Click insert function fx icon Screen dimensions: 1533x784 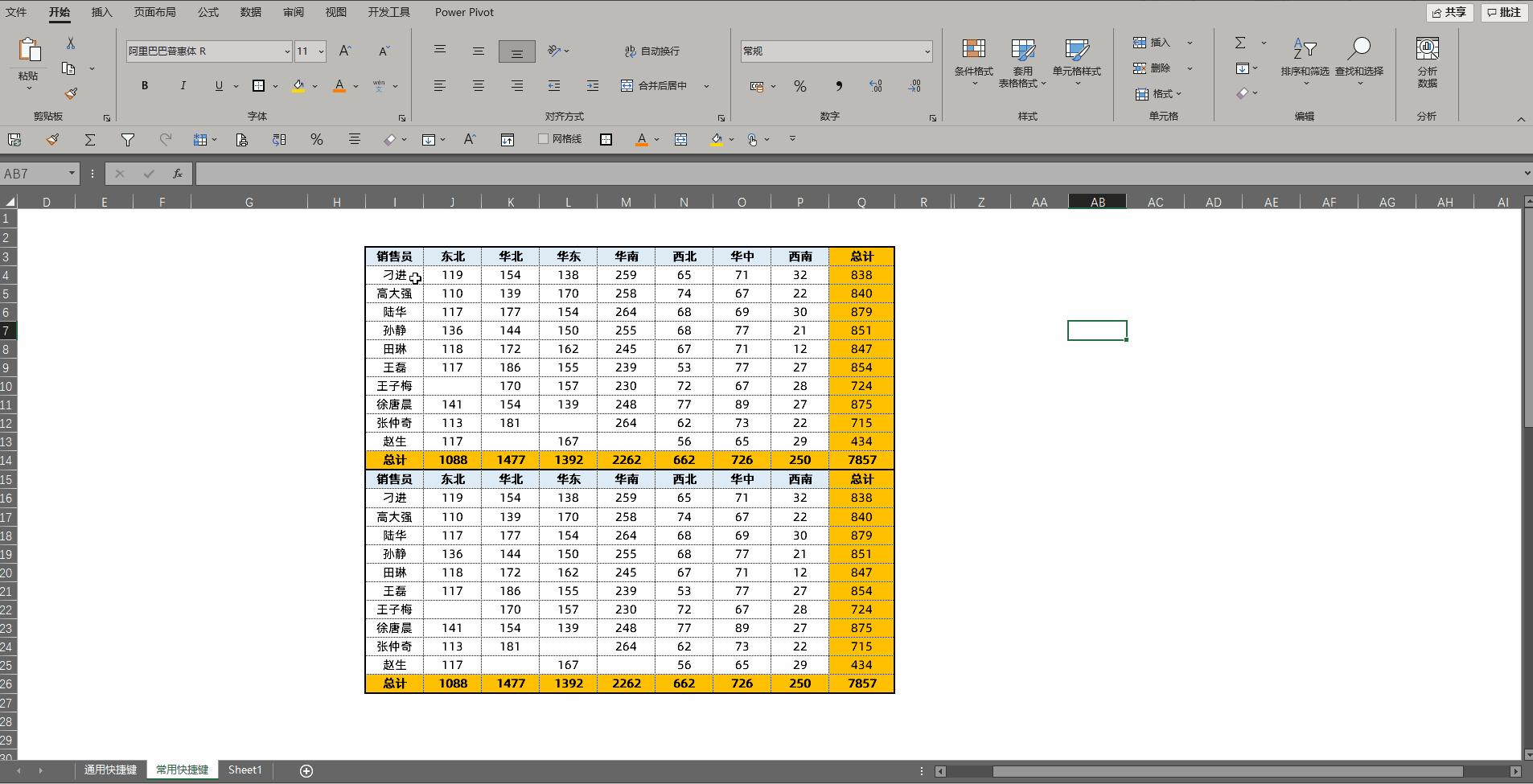click(x=177, y=174)
